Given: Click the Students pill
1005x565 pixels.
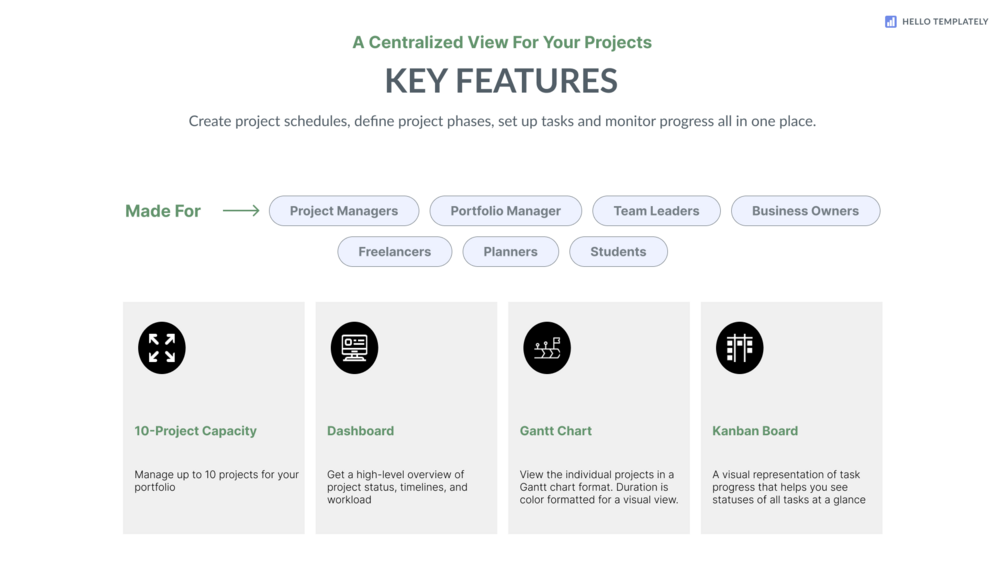Looking at the screenshot, I should pos(619,252).
